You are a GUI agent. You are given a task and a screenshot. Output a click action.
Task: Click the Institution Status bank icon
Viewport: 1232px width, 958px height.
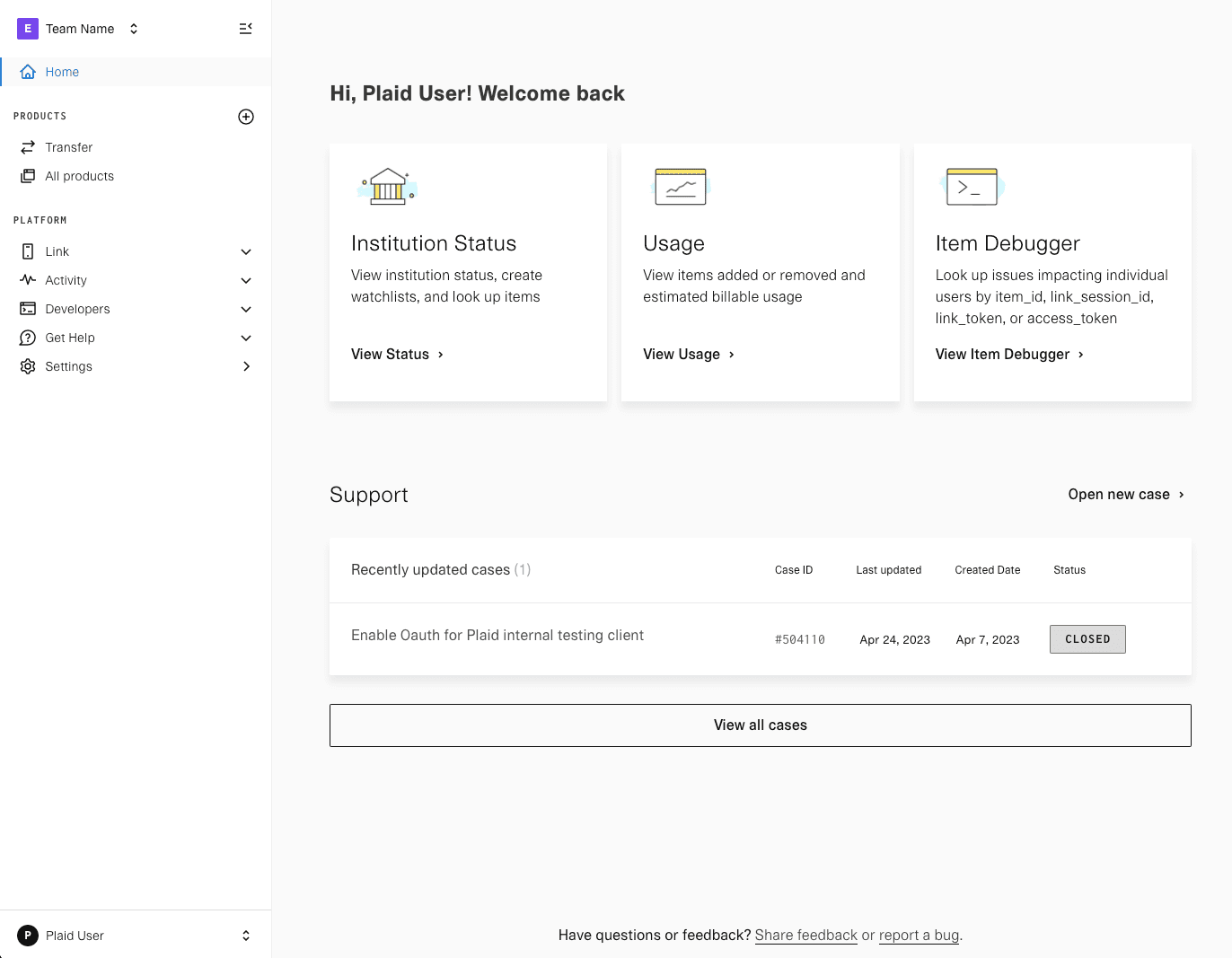pos(388,187)
